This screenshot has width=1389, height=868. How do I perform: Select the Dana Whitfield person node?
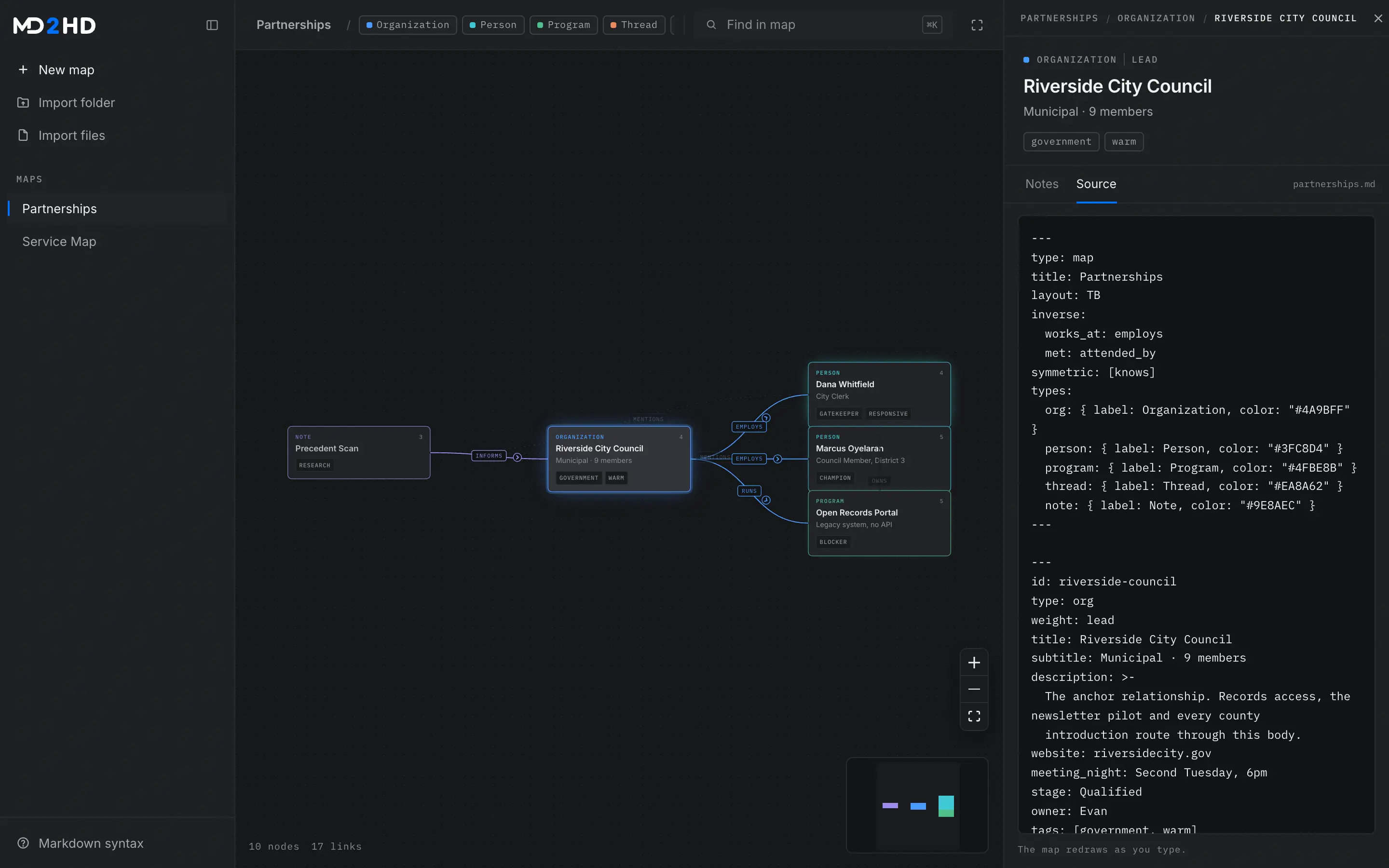(x=879, y=394)
